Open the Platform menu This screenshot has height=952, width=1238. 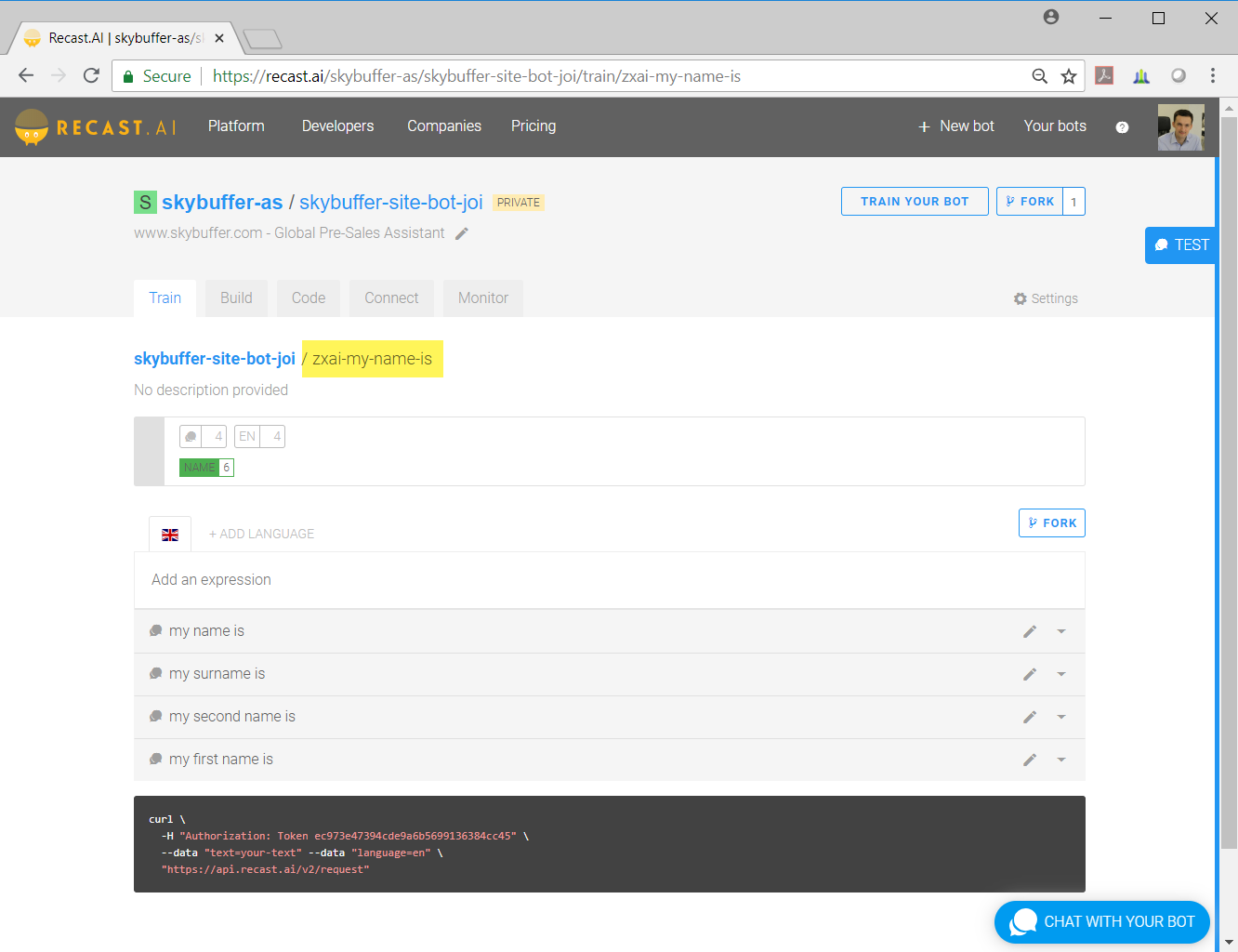point(236,126)
